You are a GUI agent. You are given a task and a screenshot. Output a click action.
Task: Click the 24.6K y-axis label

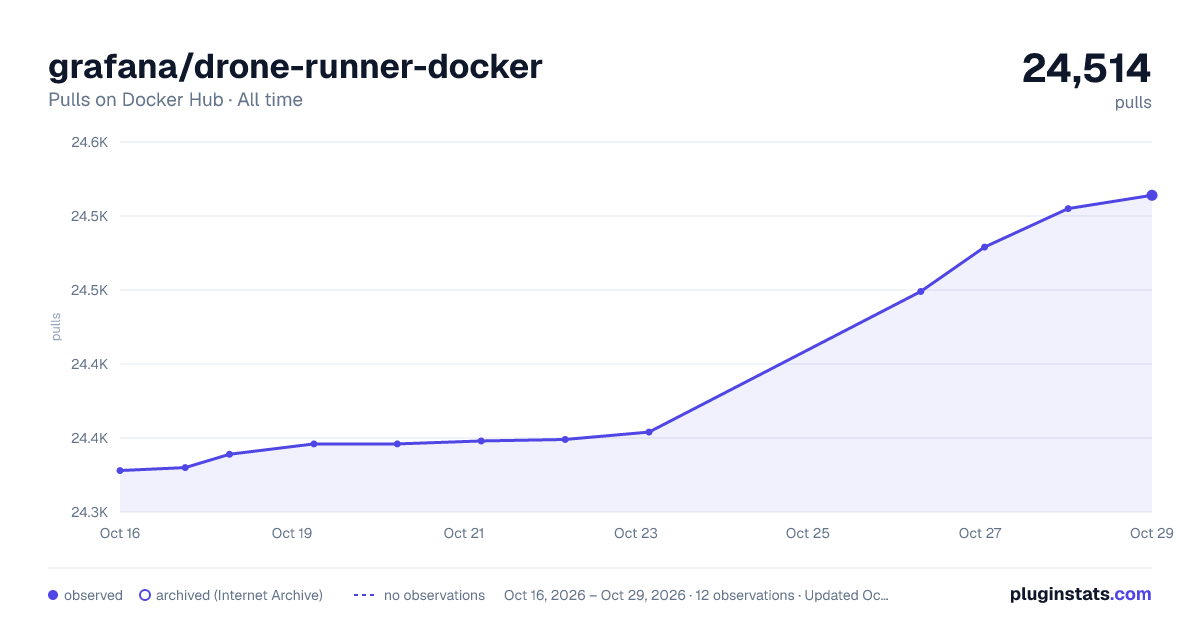point(89,142)
